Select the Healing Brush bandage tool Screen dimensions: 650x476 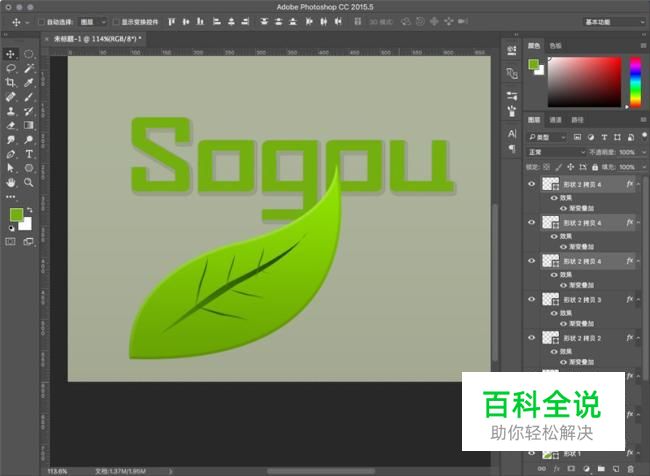tap(10, 97)
